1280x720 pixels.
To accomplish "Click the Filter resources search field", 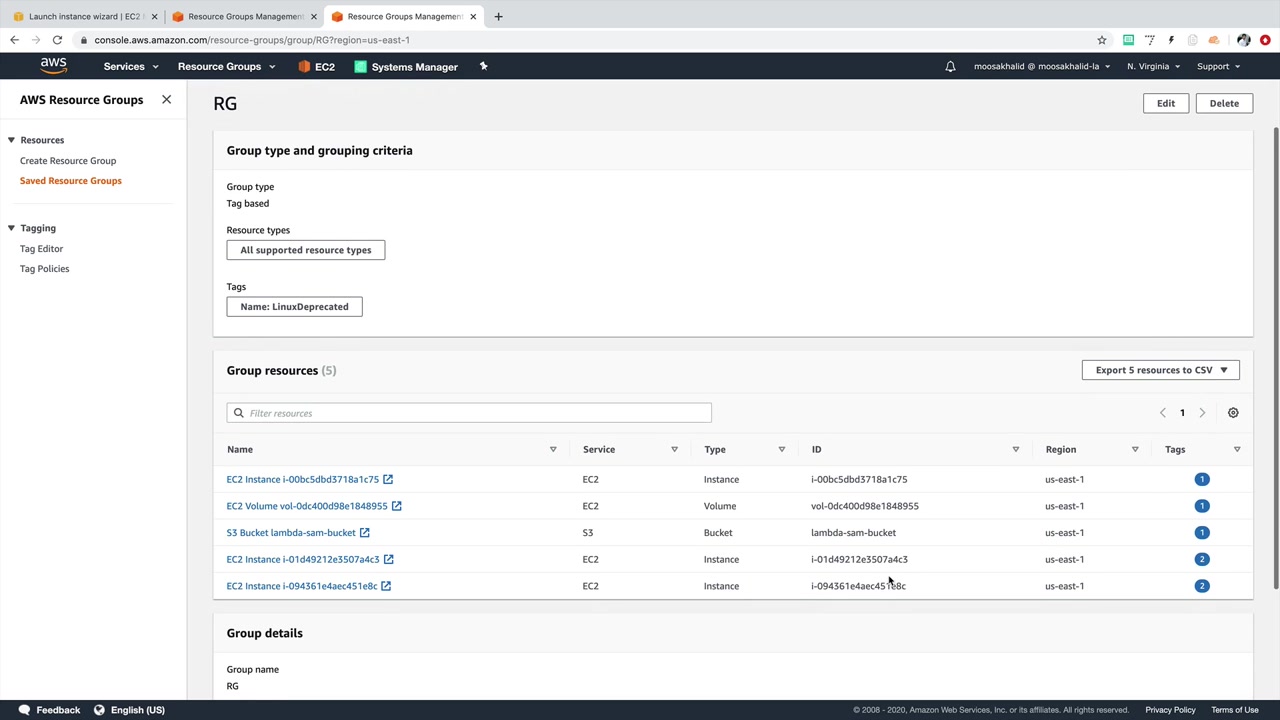I will pos(469,413).
